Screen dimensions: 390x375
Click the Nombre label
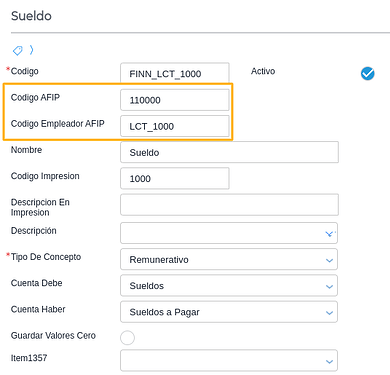pyautogui.click(x=26, y=150)
